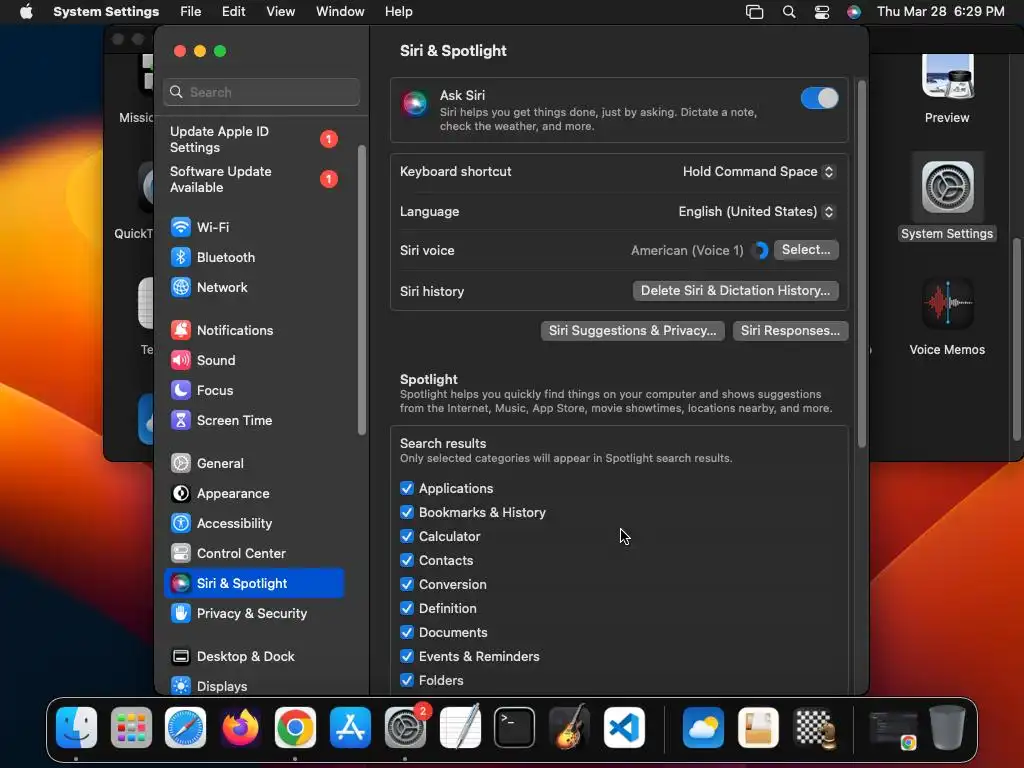Uncheck the Folders checkbox
The height and width of the screenshot is (768, 1024).
(x=407, y=680)
